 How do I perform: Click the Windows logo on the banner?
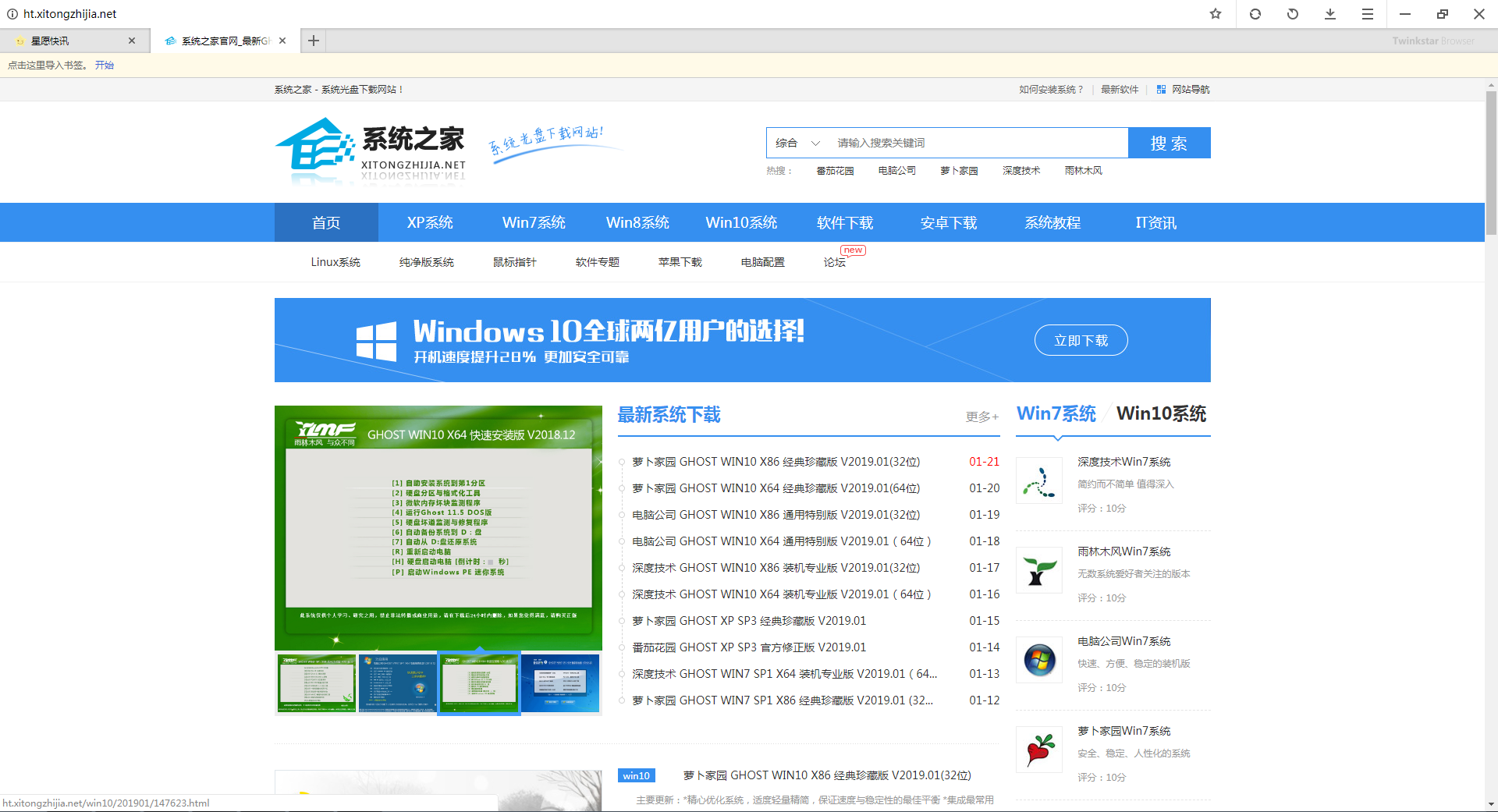pos(376,341)
